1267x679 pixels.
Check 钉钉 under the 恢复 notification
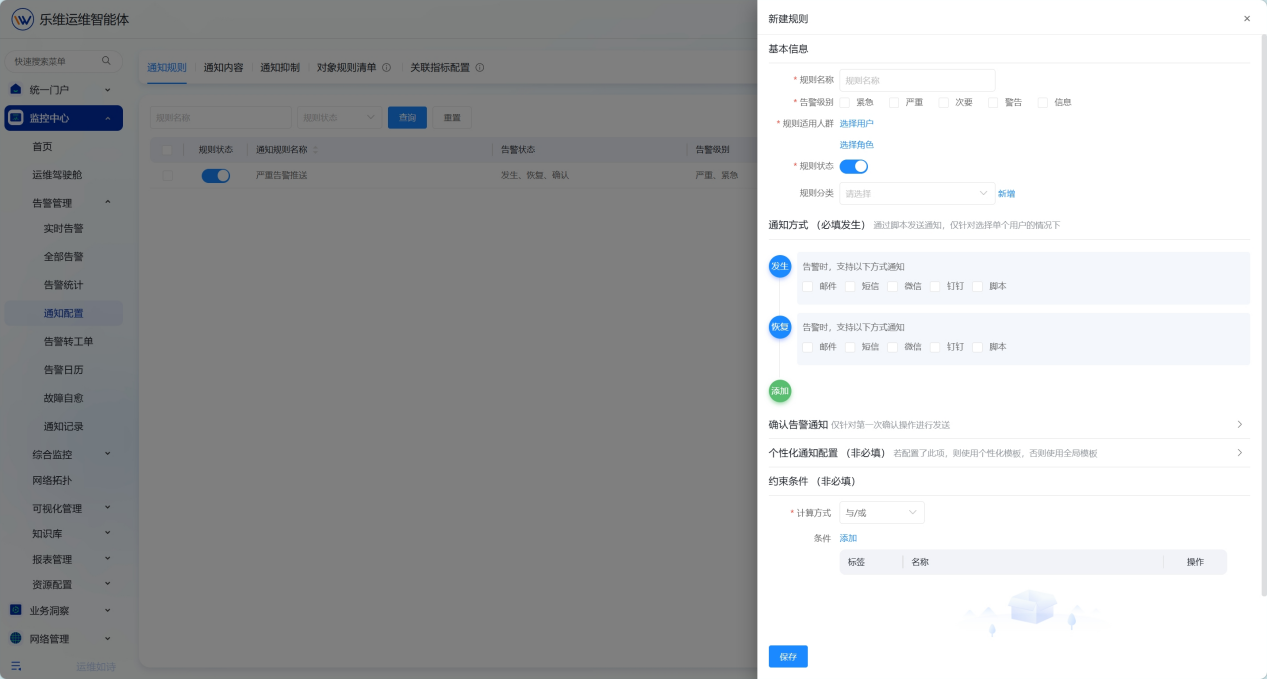tap(936, 347)
